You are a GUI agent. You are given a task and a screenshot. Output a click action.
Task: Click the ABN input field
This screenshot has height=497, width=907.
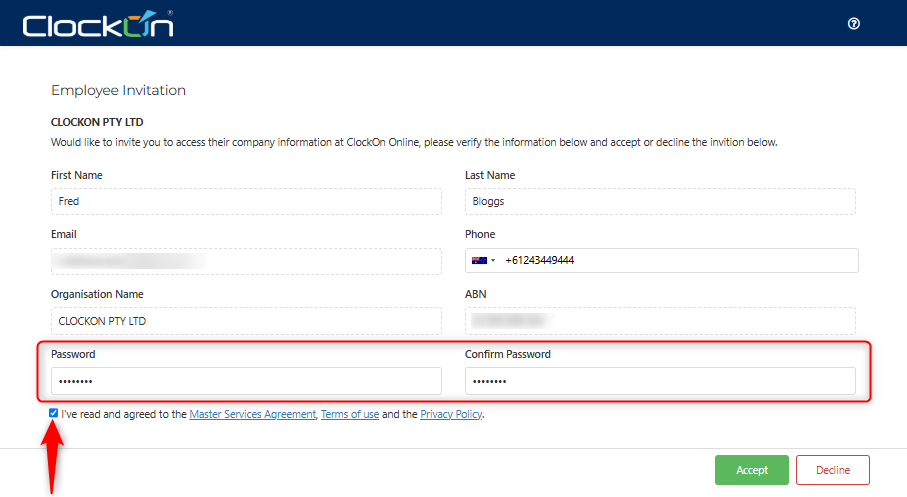[660, 321]
